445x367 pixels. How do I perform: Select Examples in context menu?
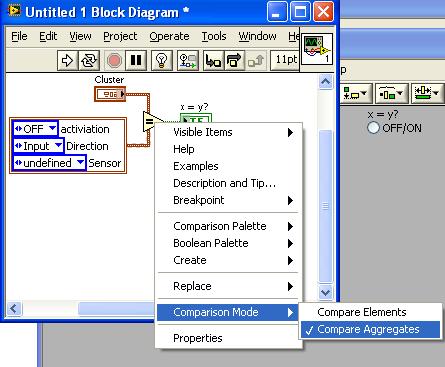pyautogui.click(x=229, y=166)
